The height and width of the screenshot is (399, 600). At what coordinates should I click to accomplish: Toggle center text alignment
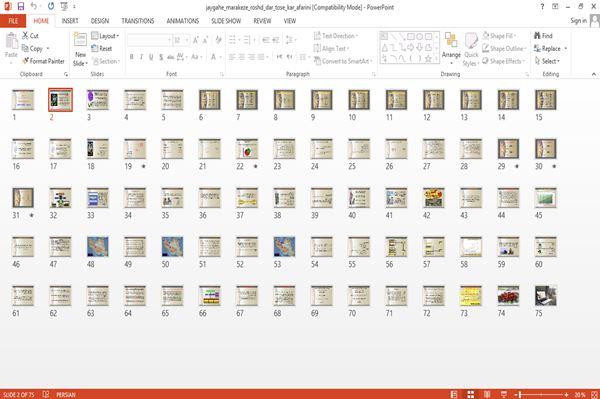coord(242,57)
